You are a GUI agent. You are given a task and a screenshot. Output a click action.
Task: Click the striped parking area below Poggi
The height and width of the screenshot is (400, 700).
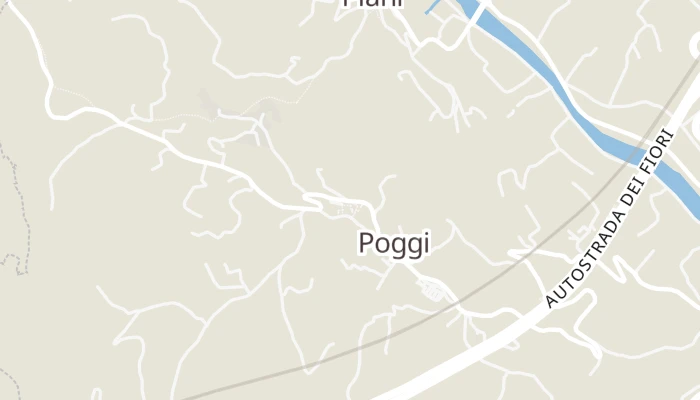coord(432,290)
